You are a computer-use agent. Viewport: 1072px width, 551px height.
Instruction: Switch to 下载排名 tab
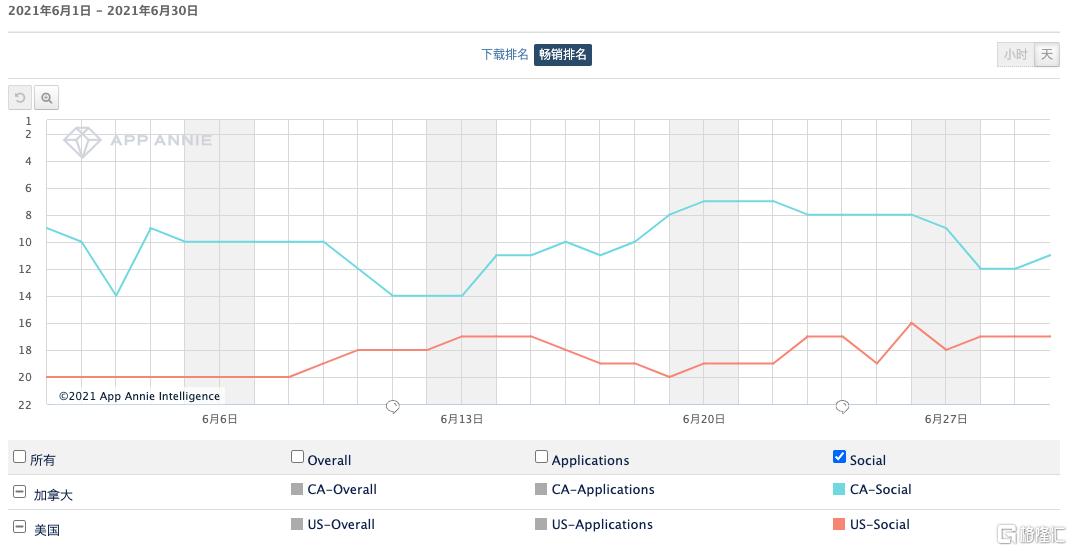[505, 55]
